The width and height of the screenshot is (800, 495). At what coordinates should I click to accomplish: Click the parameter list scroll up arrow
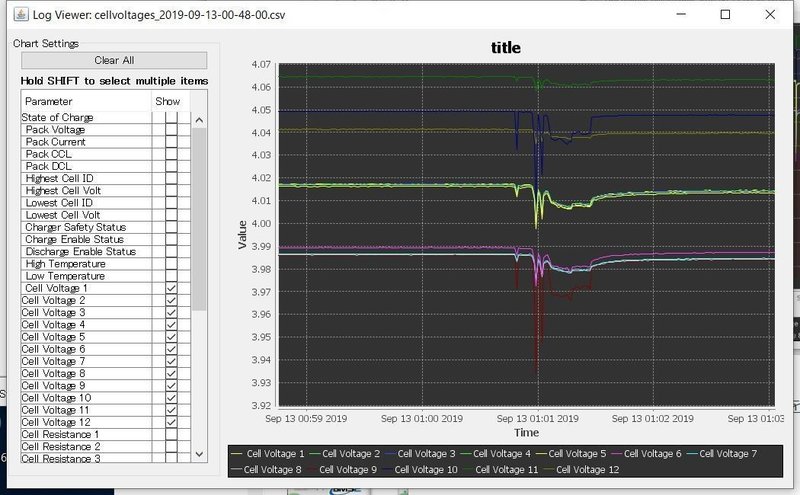point(199,120)
